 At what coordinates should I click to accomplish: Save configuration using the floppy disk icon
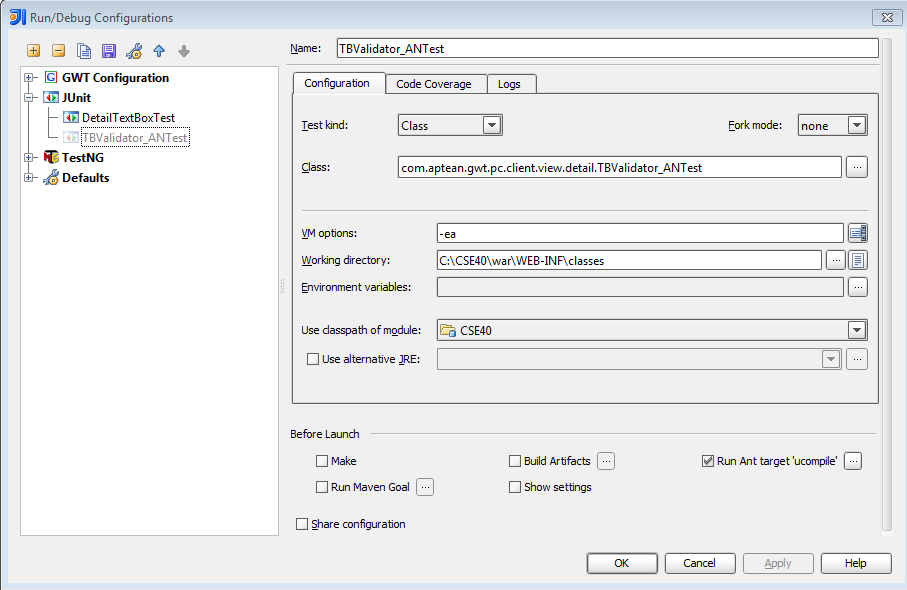[x=109, y=51]
